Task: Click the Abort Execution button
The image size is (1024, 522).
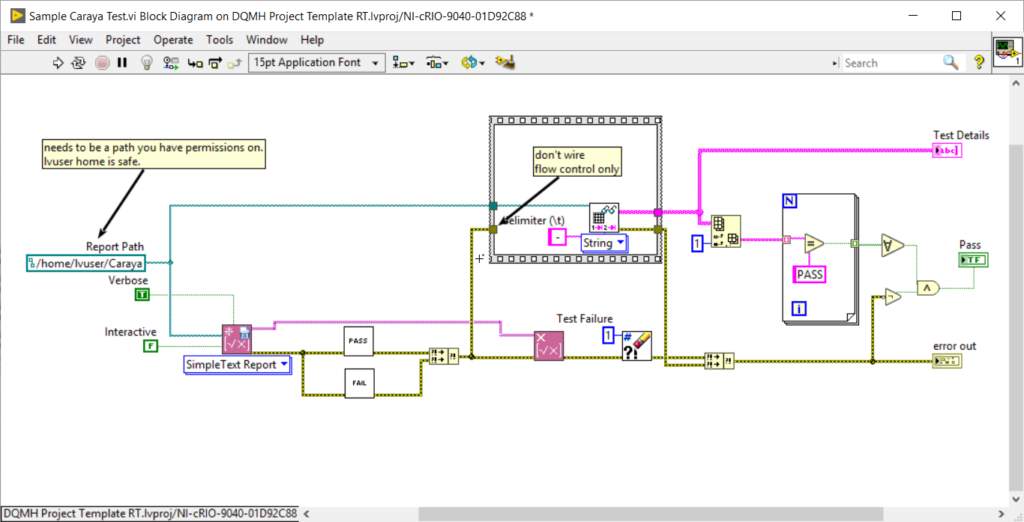Action: pyautogui.click(x=102, y=63)
